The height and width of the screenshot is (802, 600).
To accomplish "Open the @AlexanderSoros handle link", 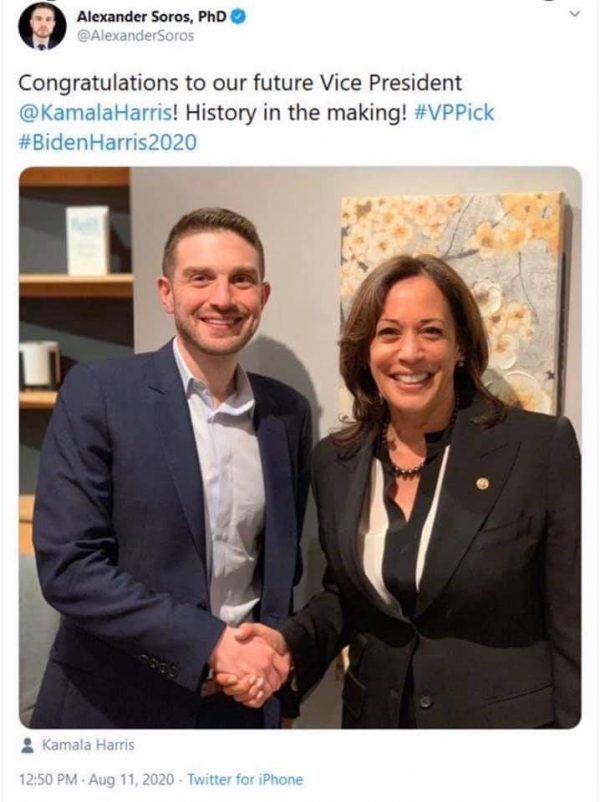I will tap(135, 36).
